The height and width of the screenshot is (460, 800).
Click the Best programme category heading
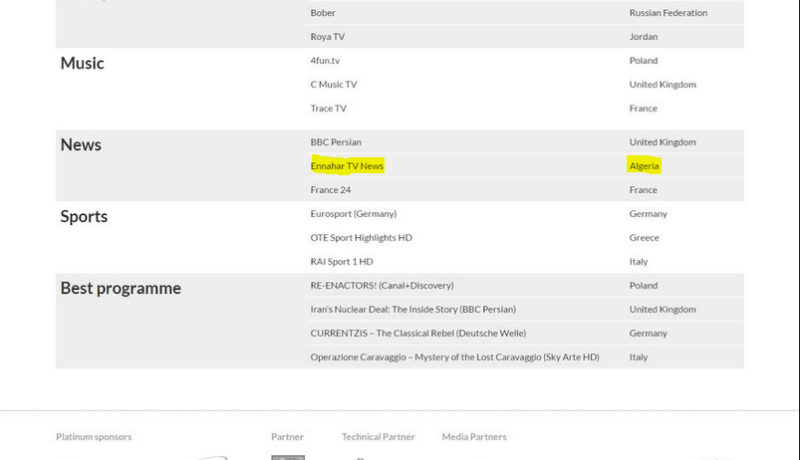120,288
